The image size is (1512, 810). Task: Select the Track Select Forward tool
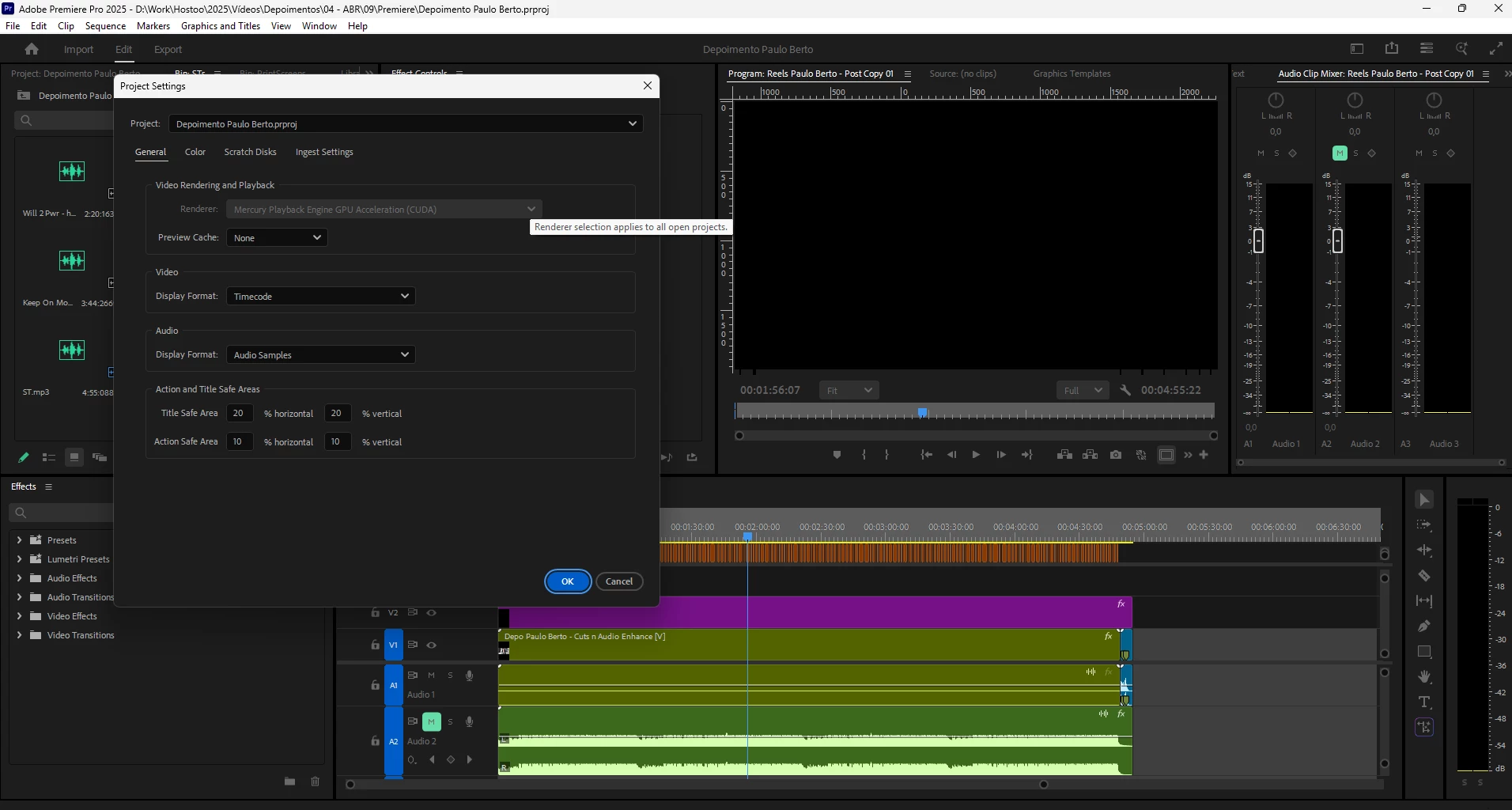pos(1424,525)
